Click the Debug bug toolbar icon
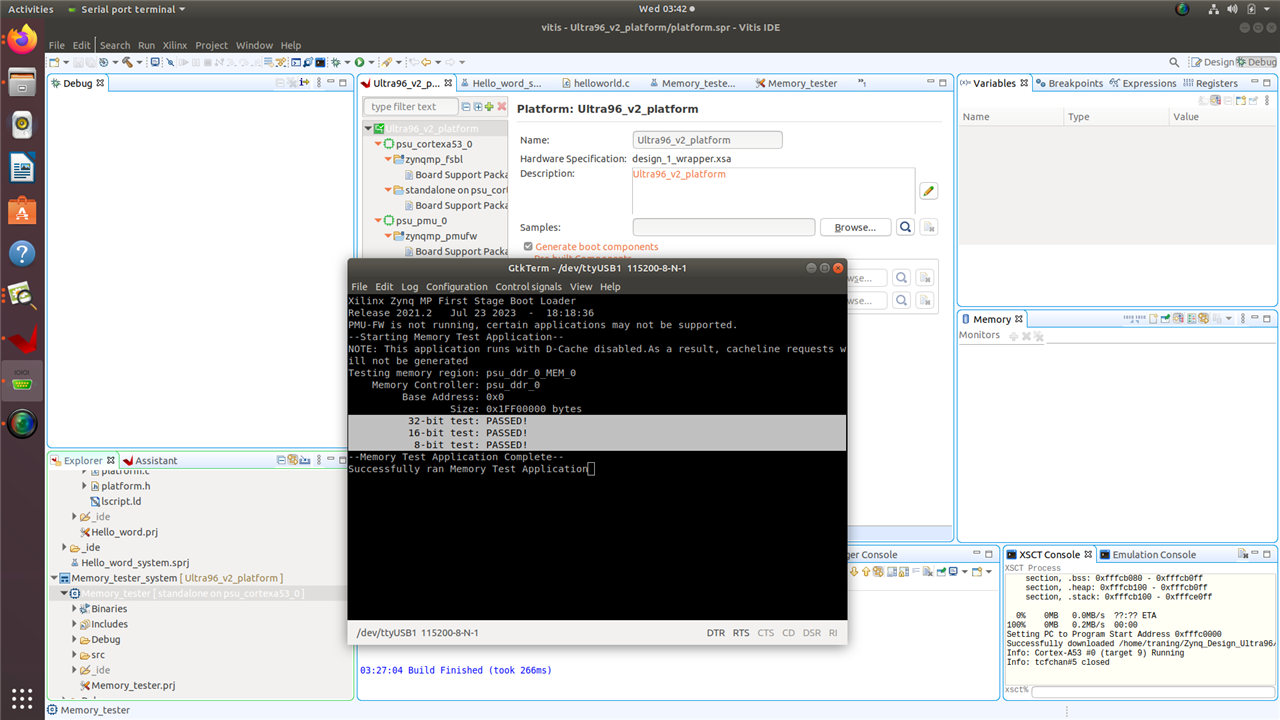This screenshot has height=720, width=1280. coord(336,62)
